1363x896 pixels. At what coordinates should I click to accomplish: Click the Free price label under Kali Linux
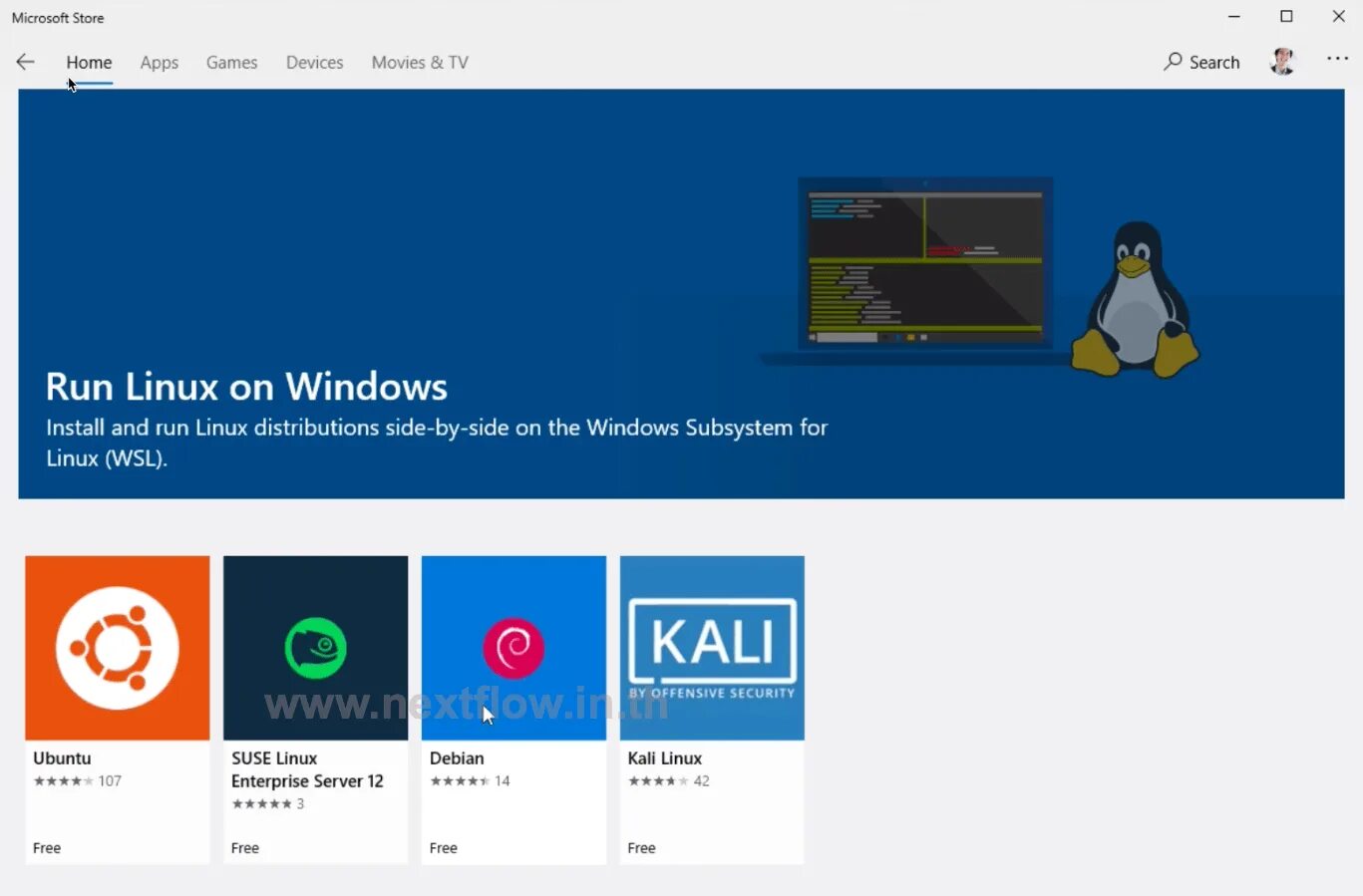coord(642,848)
